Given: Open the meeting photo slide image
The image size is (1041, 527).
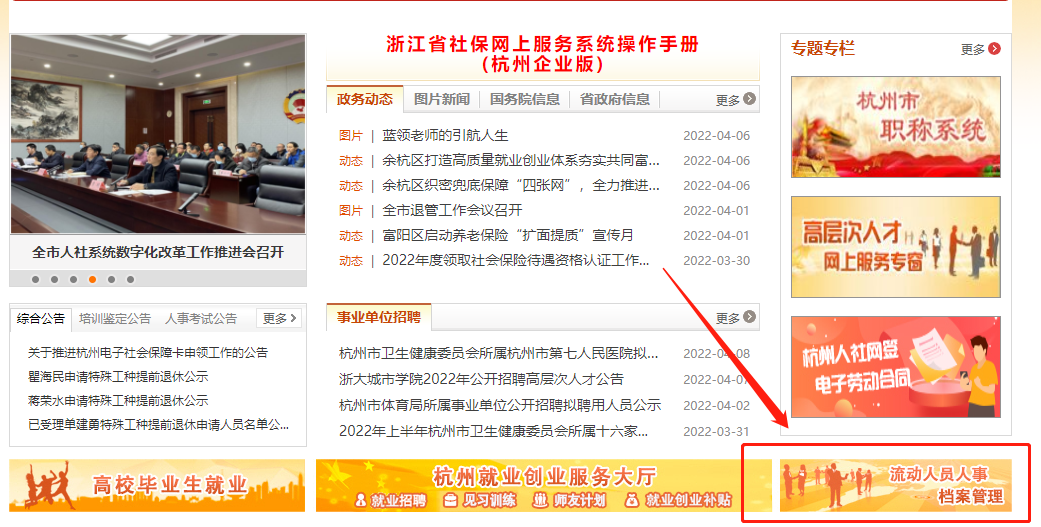Looking at the screenshot, I should coord(158,134).
